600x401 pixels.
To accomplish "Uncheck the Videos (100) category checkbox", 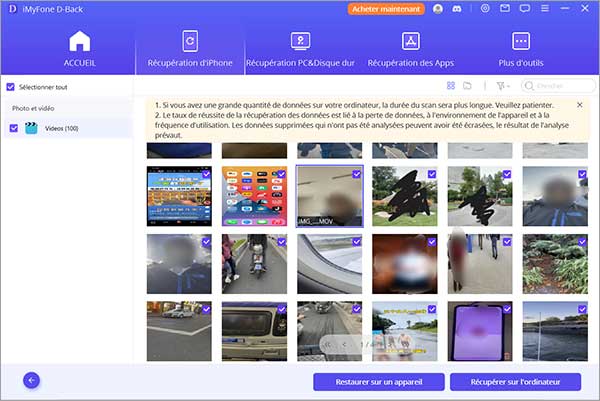I will point(12,128).
